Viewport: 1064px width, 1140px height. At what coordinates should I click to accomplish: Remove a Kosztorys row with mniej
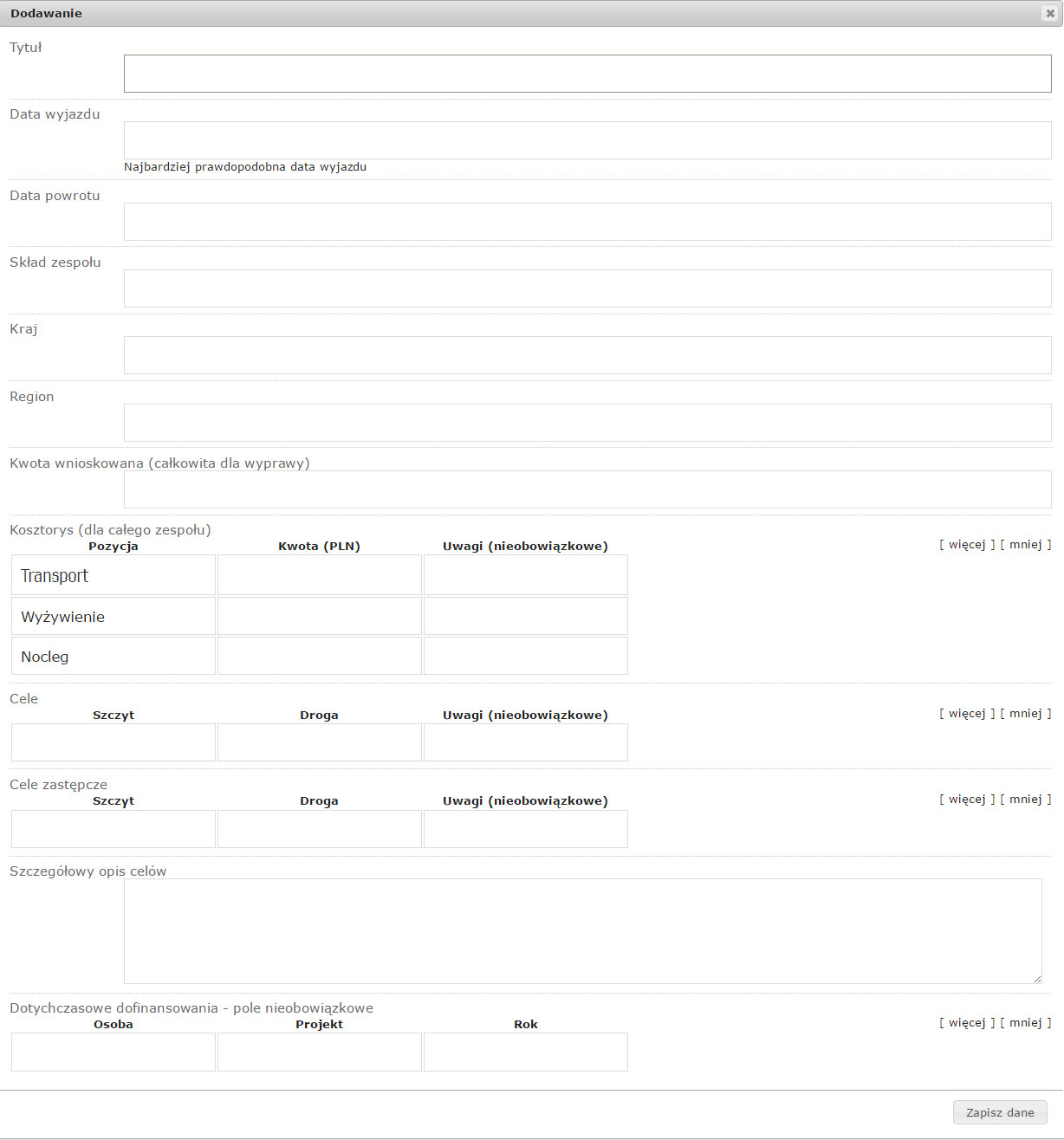pyautogui.click(x=1026, y=545)
